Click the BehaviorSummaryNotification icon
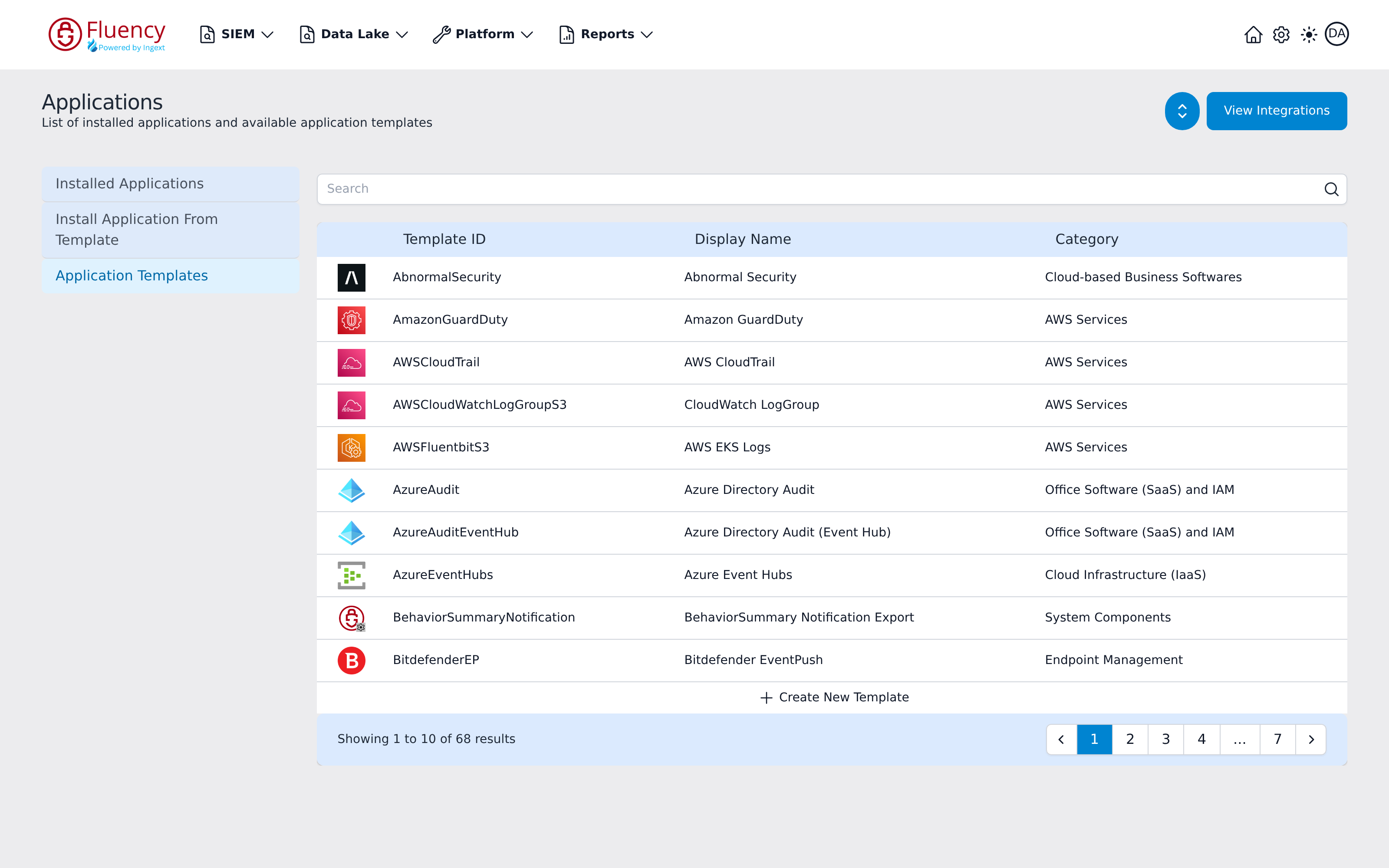The height and width of the screenshot is (868, 1389). (x=351, y=618)
